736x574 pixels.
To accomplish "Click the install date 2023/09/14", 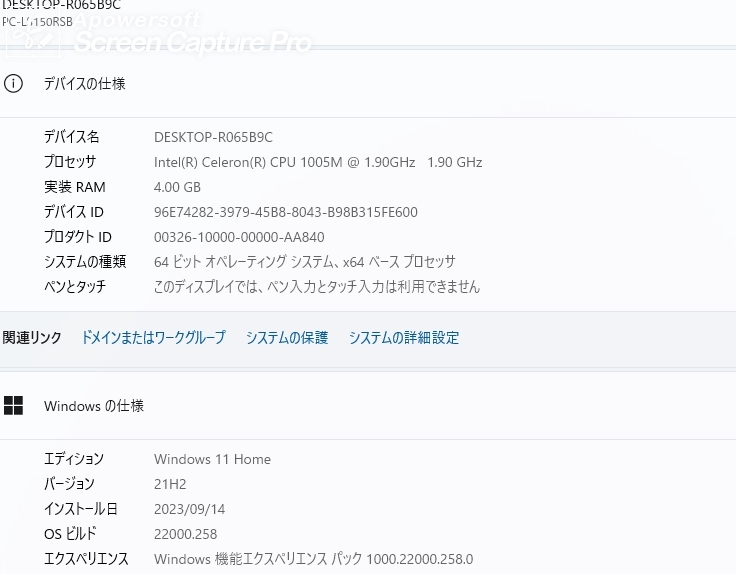I will pyautogui.click(x=189, y=509).
